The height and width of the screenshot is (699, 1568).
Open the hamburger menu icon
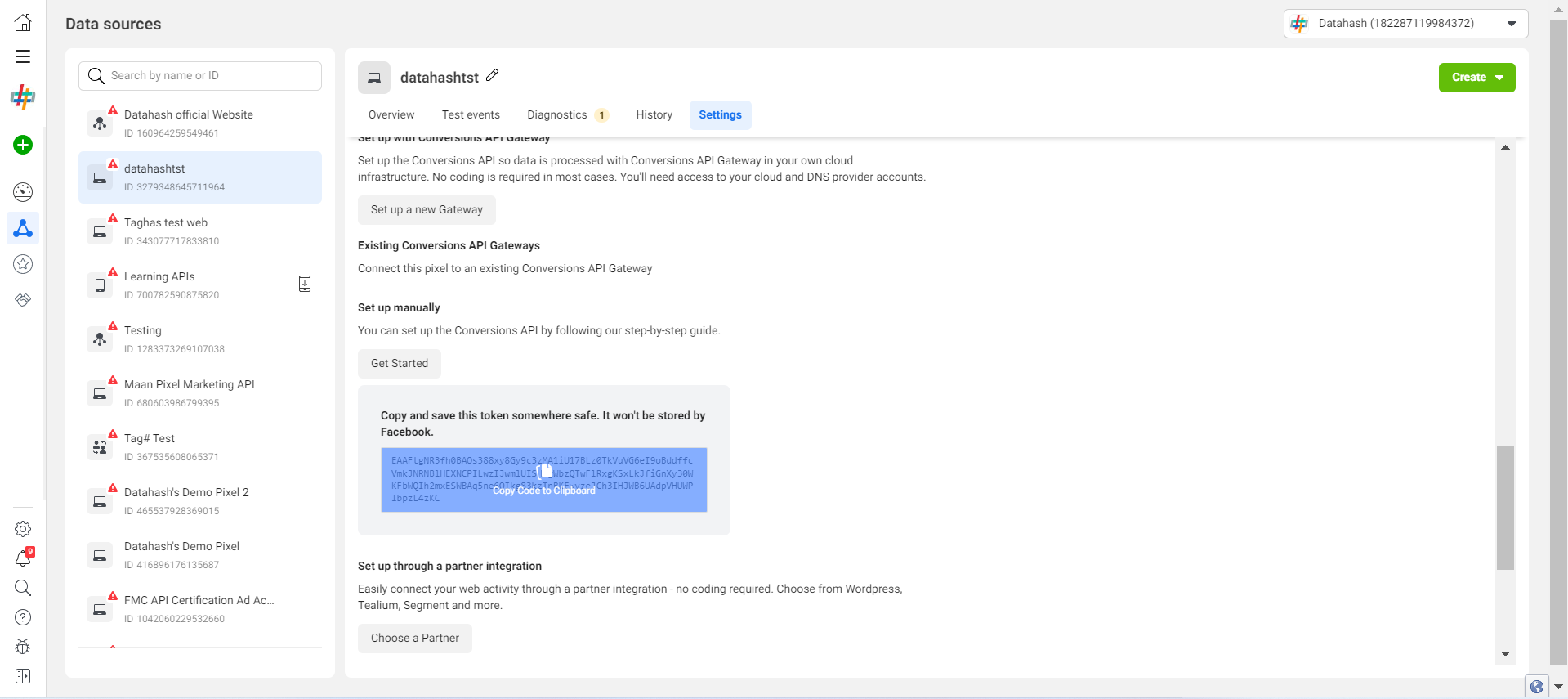[x=23, y=56]
